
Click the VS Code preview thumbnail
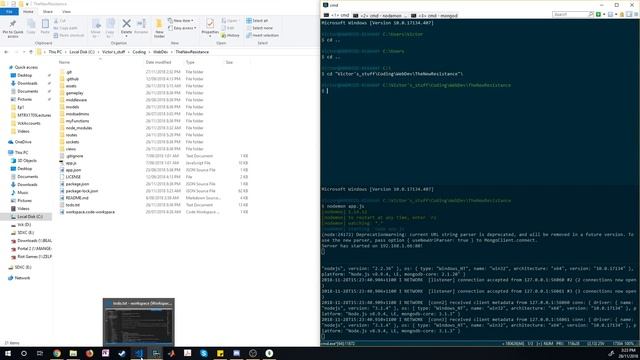(x=139, y=322)
